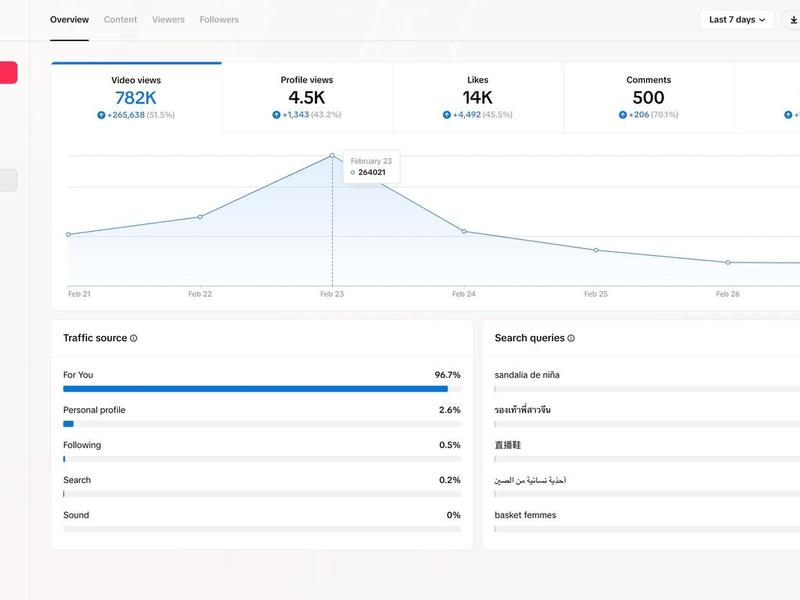This screenshot has width=800, height=600.
Task: Click the 'sandalia de niña' search query
Action: click(527, 375)
